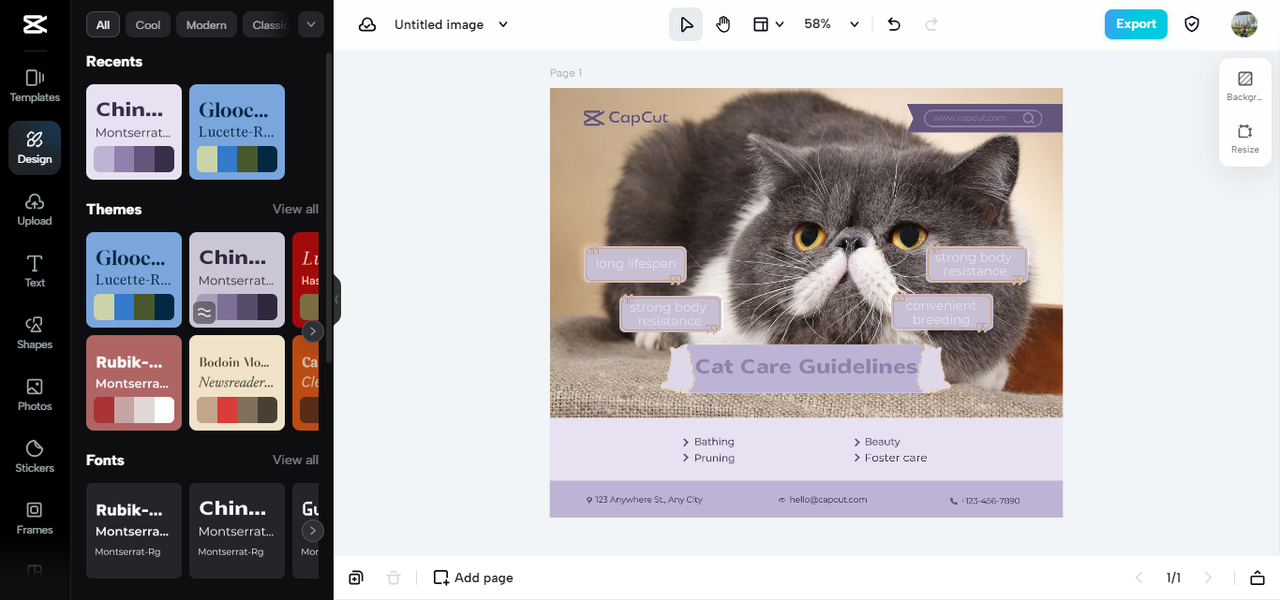Open the user profile avatar
This screenshot has width=1280, height=600.
tap(1244, 24)
